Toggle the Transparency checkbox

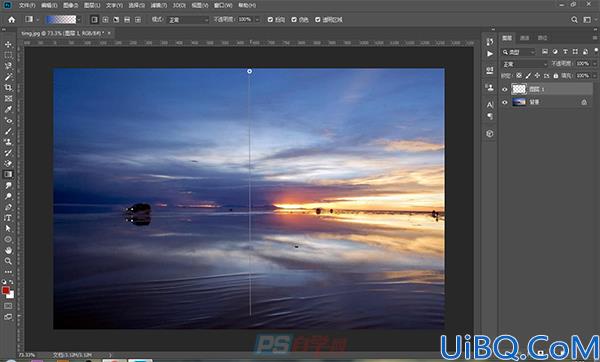click(x=318, y=20)
